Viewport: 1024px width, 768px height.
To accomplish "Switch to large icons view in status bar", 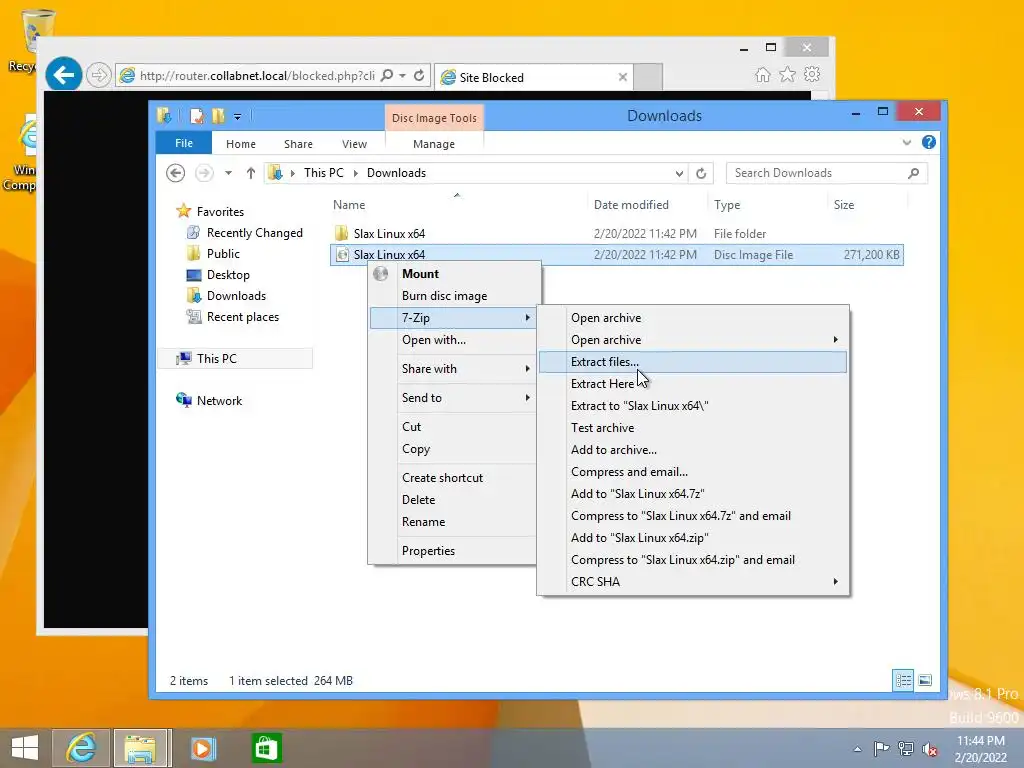I will pyautogui.click(x=925, y=680).
